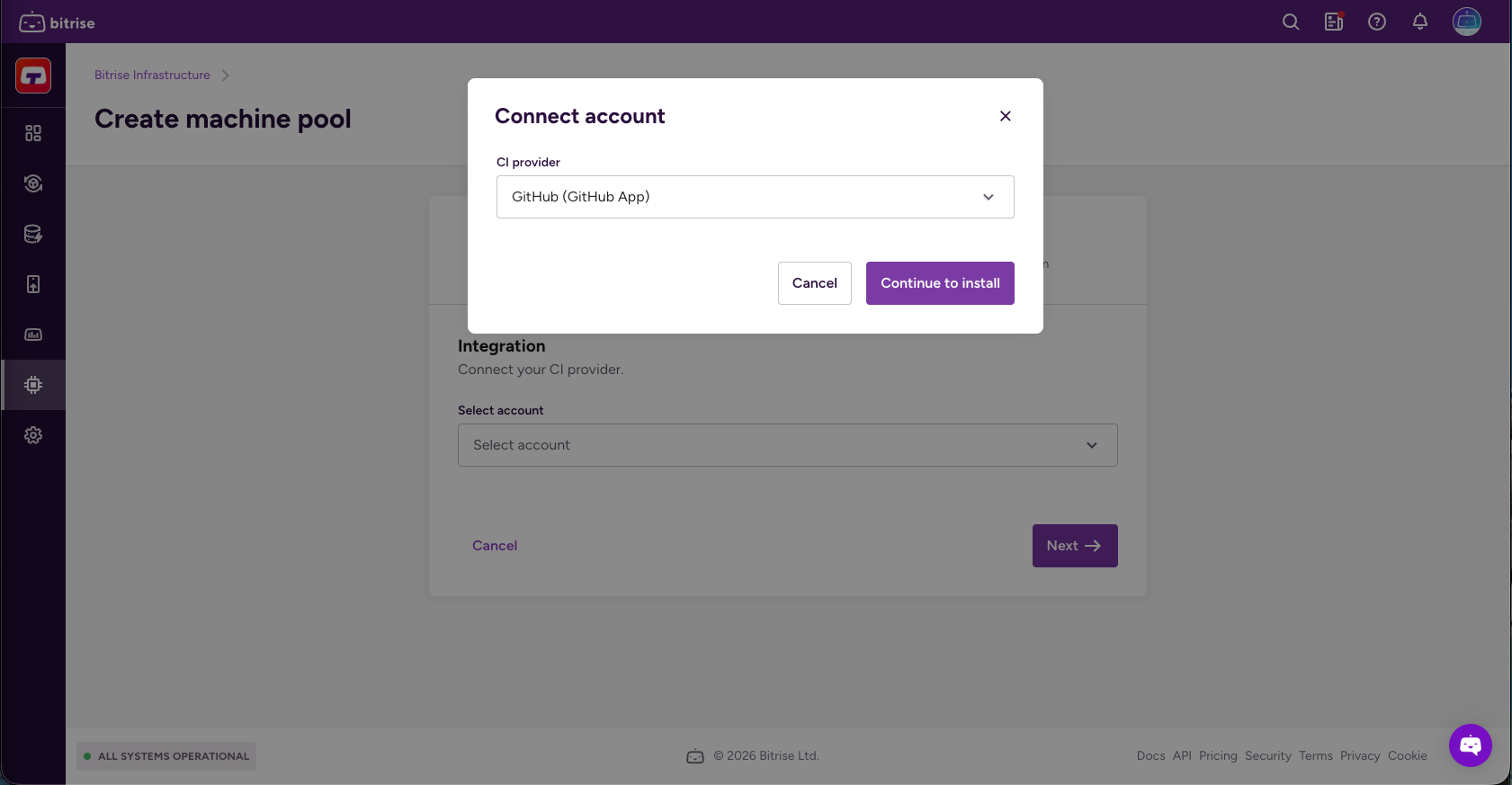Open the settings gear in sidebar

(x=33, y=434)
